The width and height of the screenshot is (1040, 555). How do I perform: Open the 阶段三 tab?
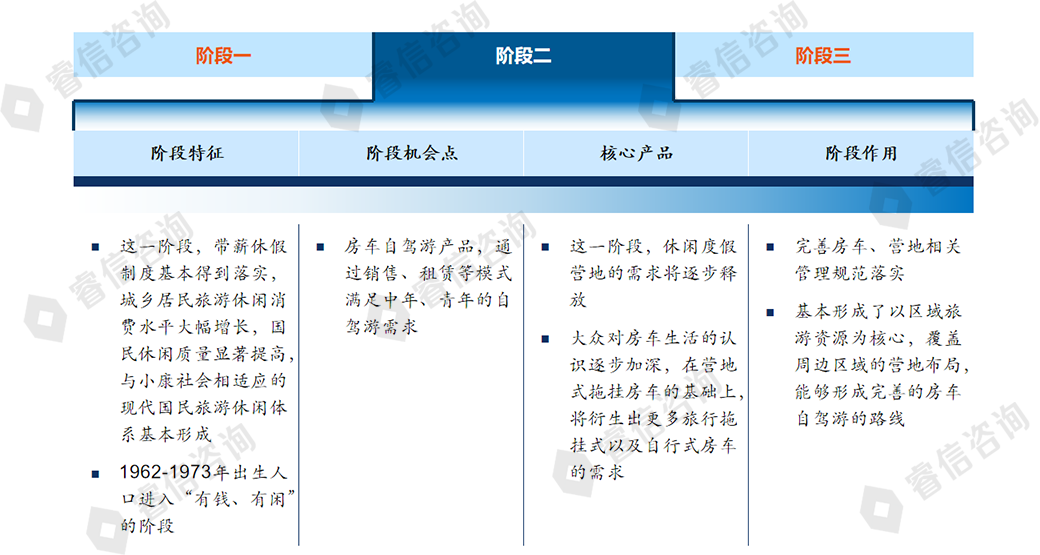click(823, 55)
